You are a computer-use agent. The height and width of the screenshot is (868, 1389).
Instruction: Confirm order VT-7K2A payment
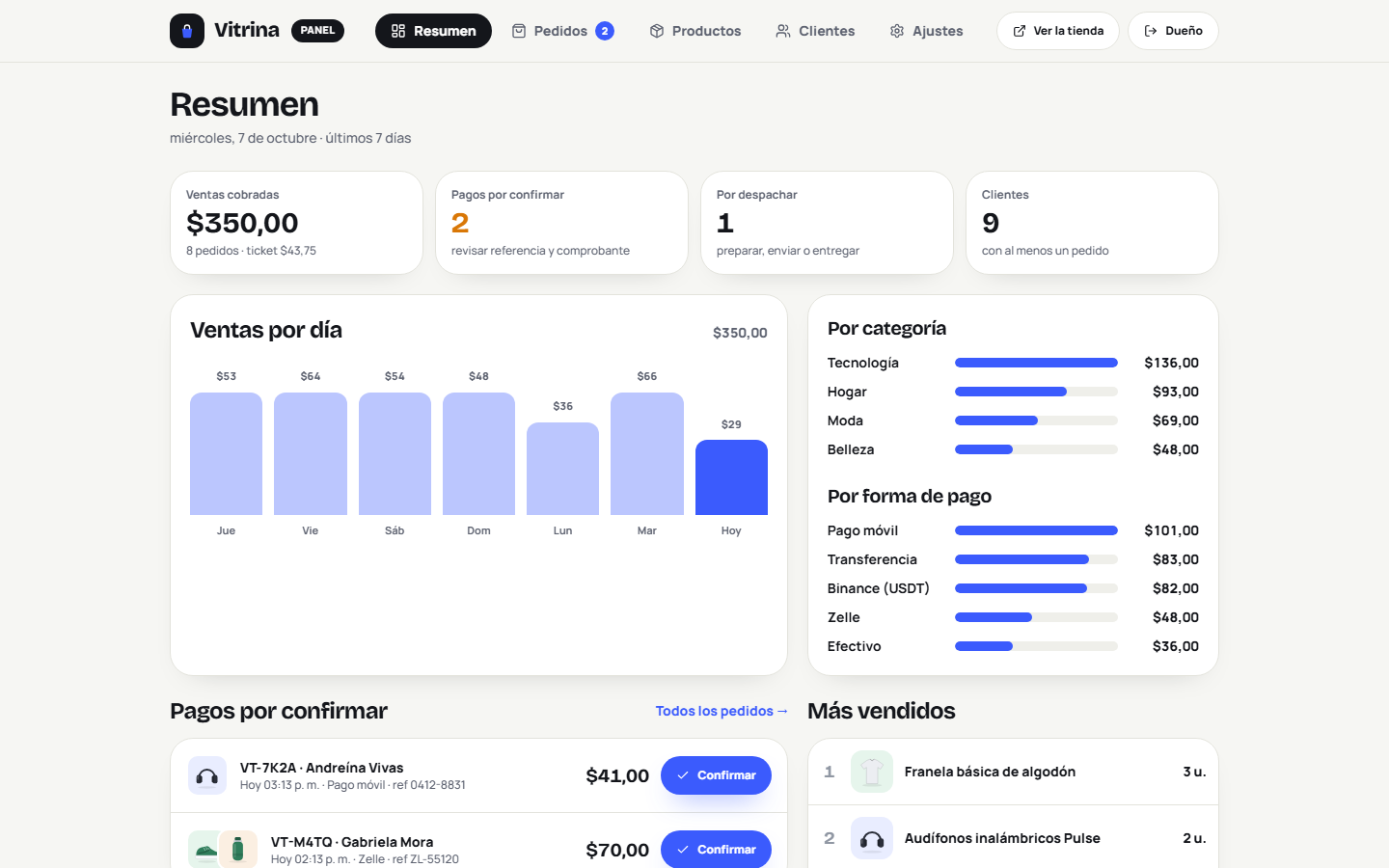coord(716,775)
